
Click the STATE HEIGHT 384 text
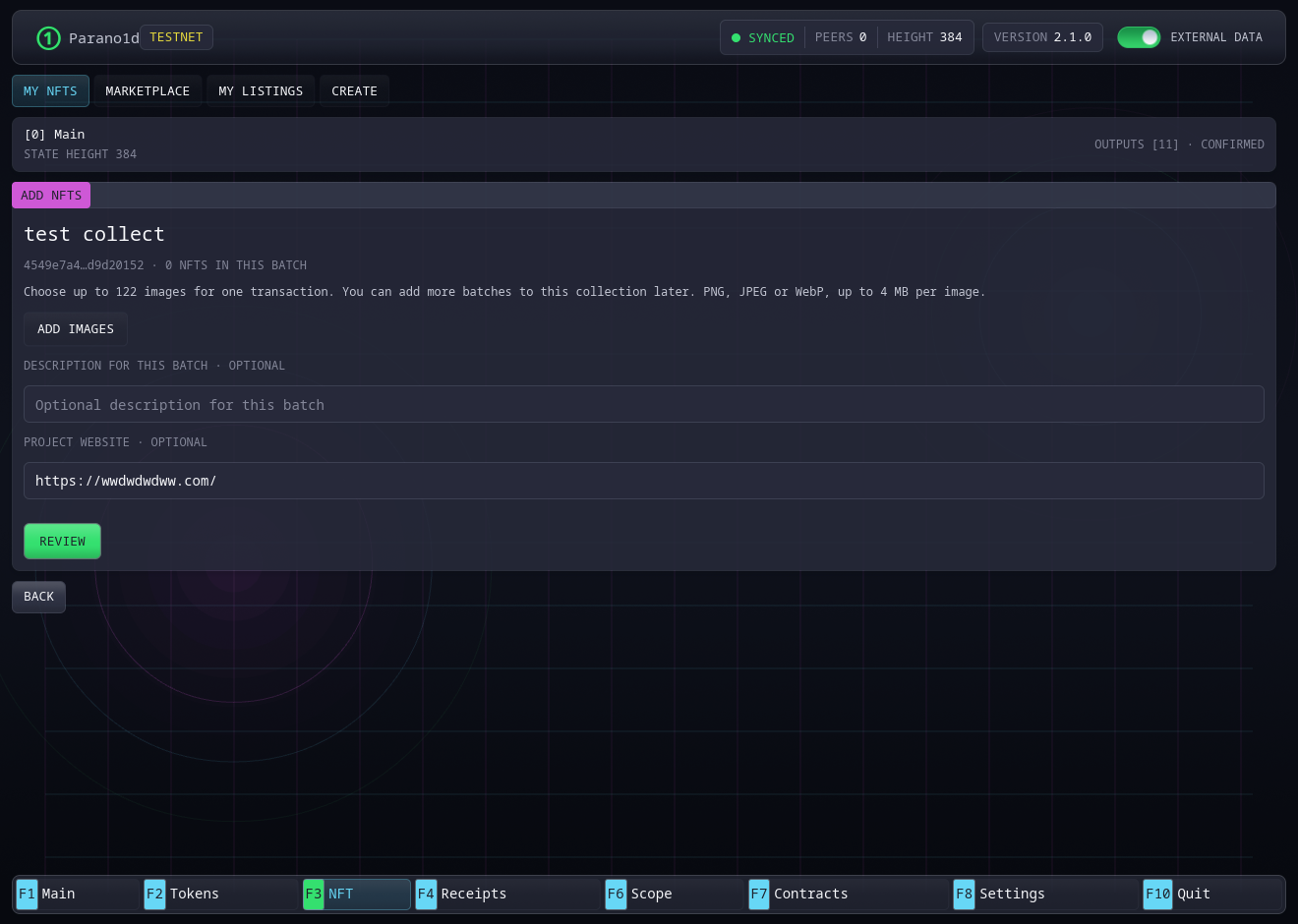tap(81, 154)
